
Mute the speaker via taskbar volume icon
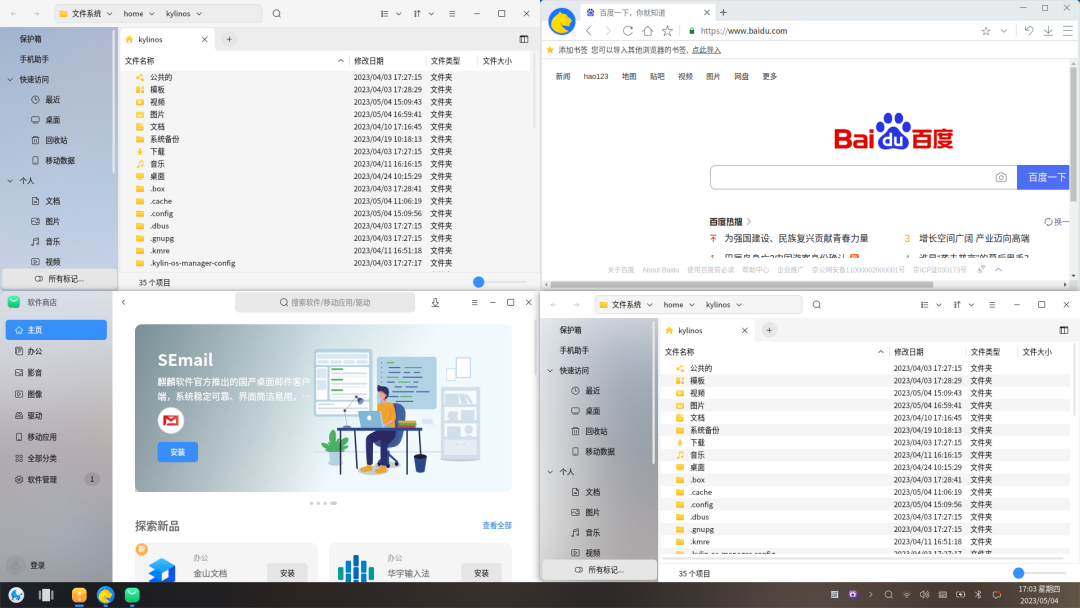pyautogui.click(x=924, y=595)
